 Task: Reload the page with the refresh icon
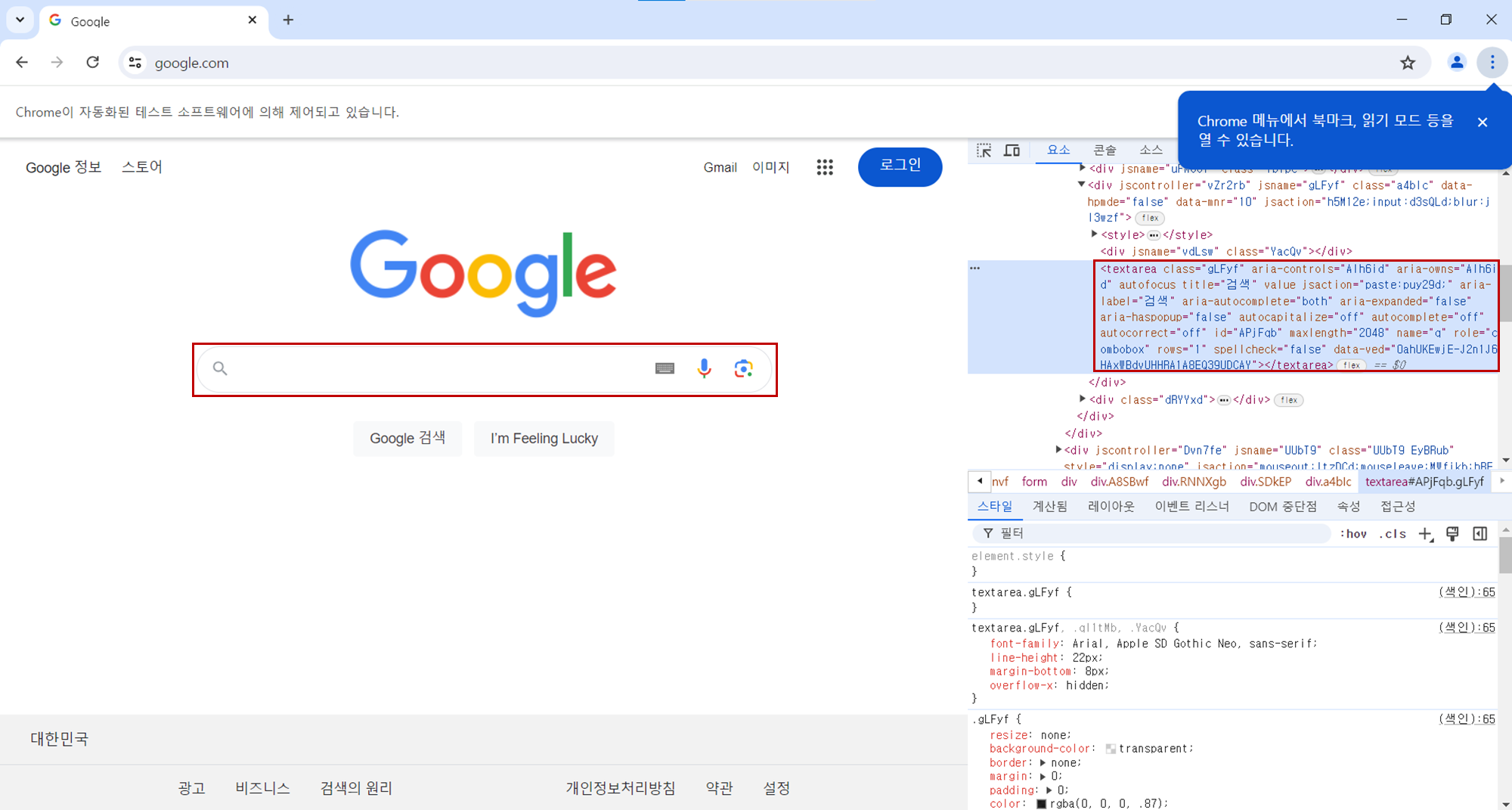pos(92,62)
